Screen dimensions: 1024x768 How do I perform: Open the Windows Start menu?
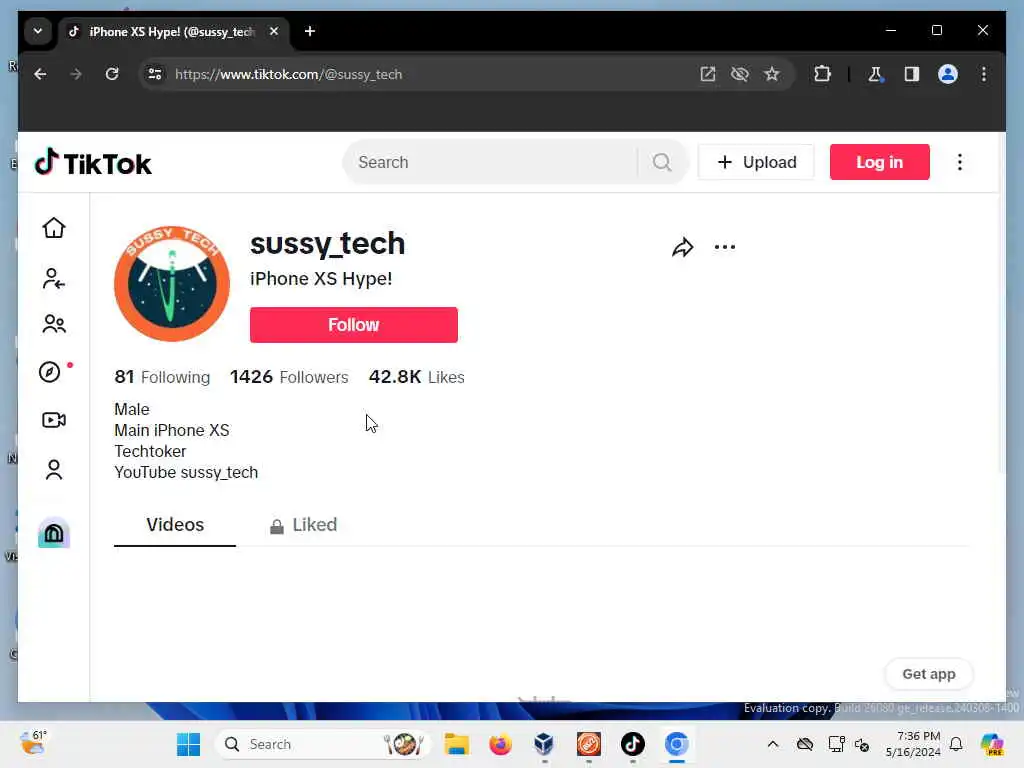point(189,744)
